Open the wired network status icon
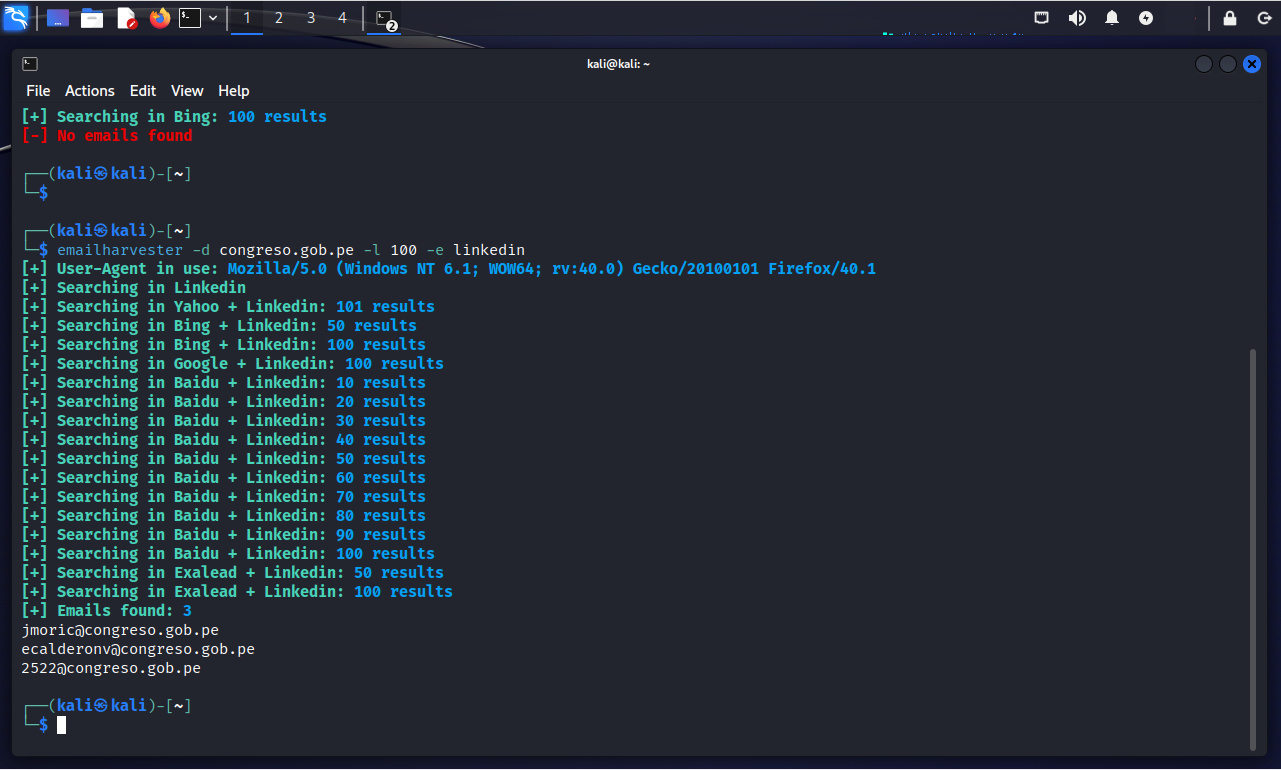This screenshot has width=1281, height=770. (x=1042, y=18)
